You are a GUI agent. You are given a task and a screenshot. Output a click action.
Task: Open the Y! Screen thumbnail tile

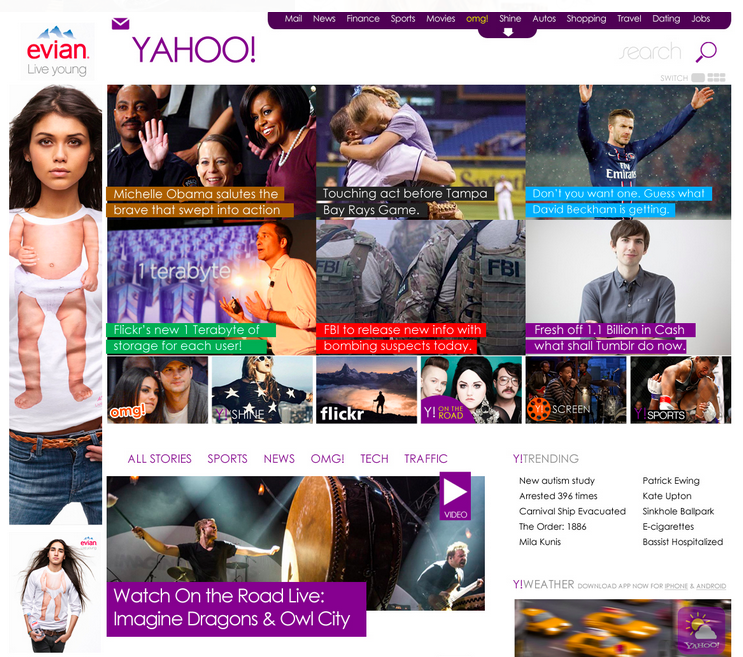point(576,390)
